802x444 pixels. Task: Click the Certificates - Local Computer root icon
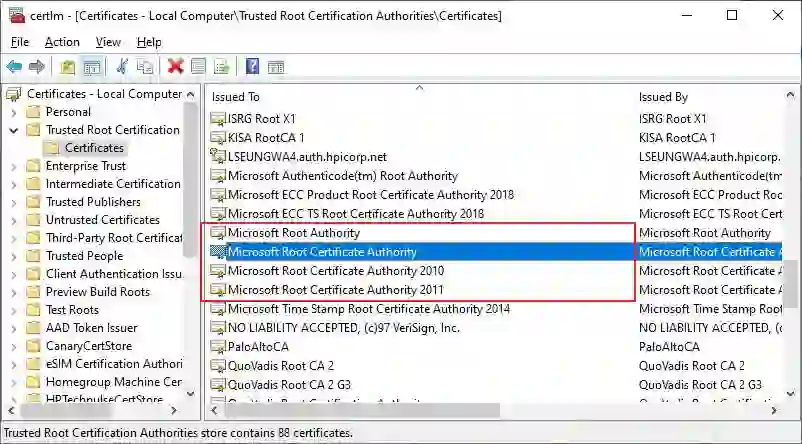[x=13, y=94]
